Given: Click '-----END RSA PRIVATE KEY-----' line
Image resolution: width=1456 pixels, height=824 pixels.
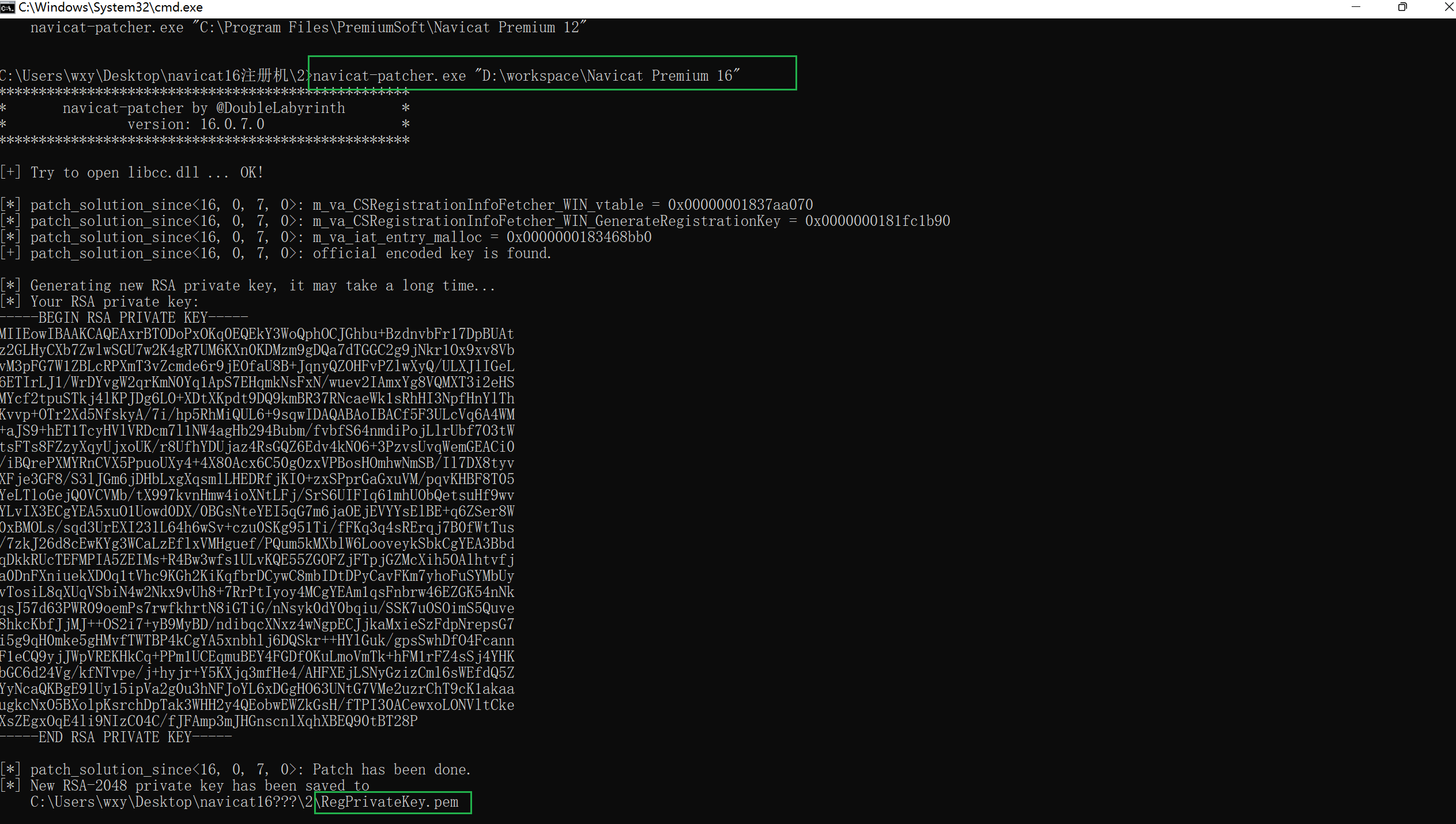Looking at the screenshot, I should [116, 738].
